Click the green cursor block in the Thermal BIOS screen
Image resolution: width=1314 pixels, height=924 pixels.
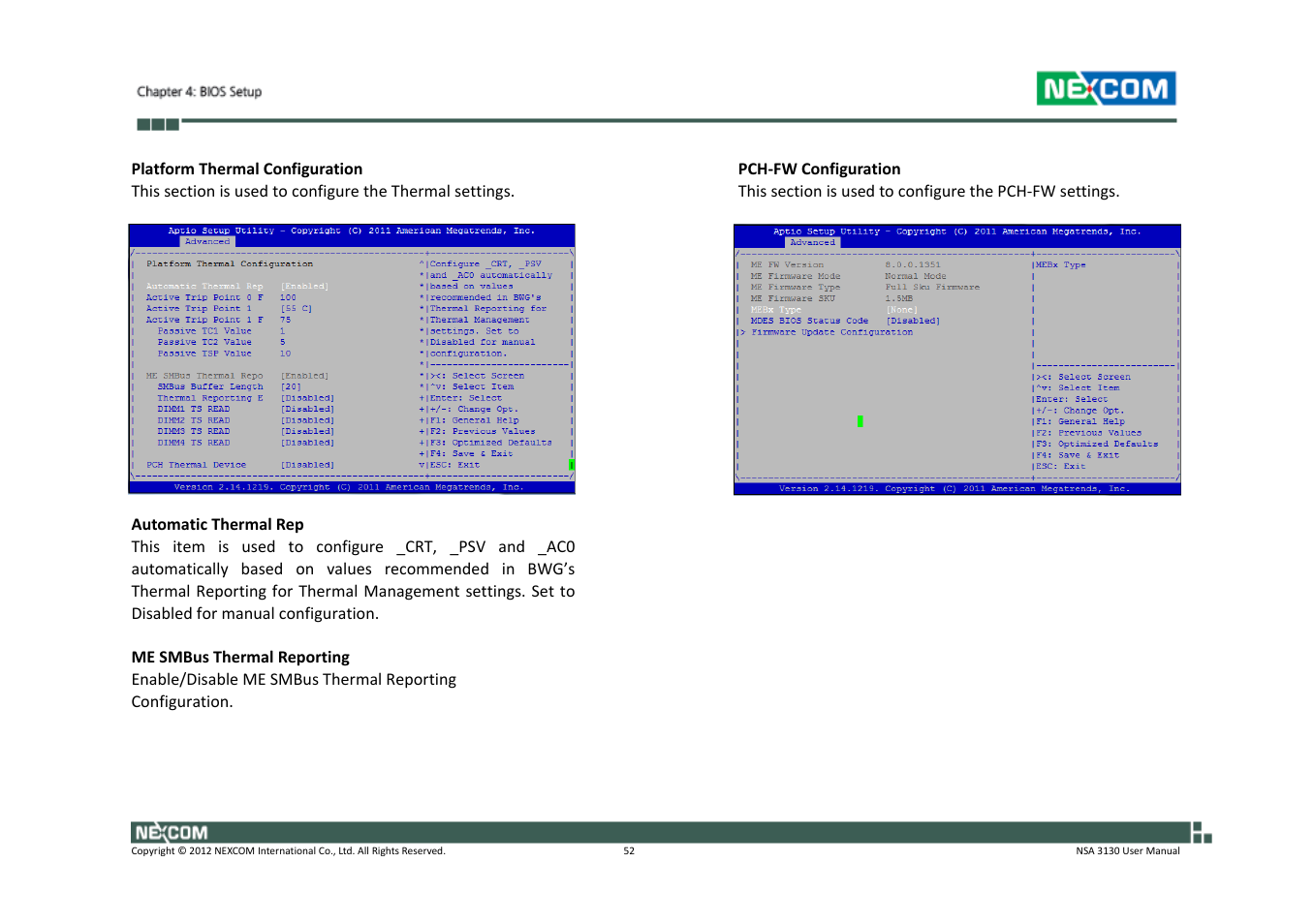(x=572, y=465)
